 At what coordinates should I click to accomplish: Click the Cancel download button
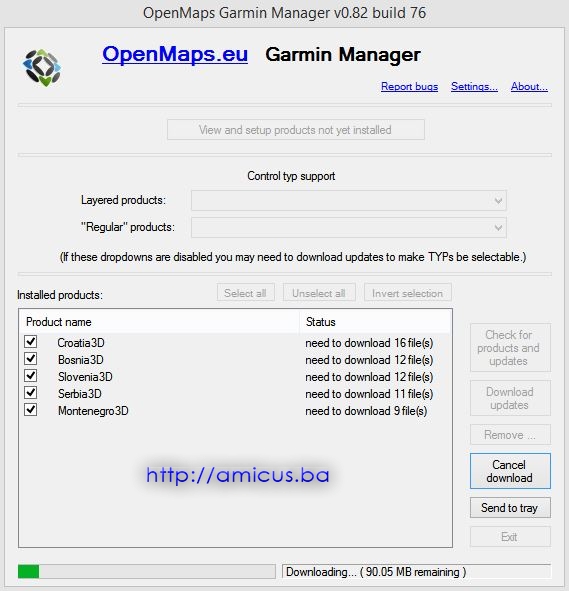510,471
